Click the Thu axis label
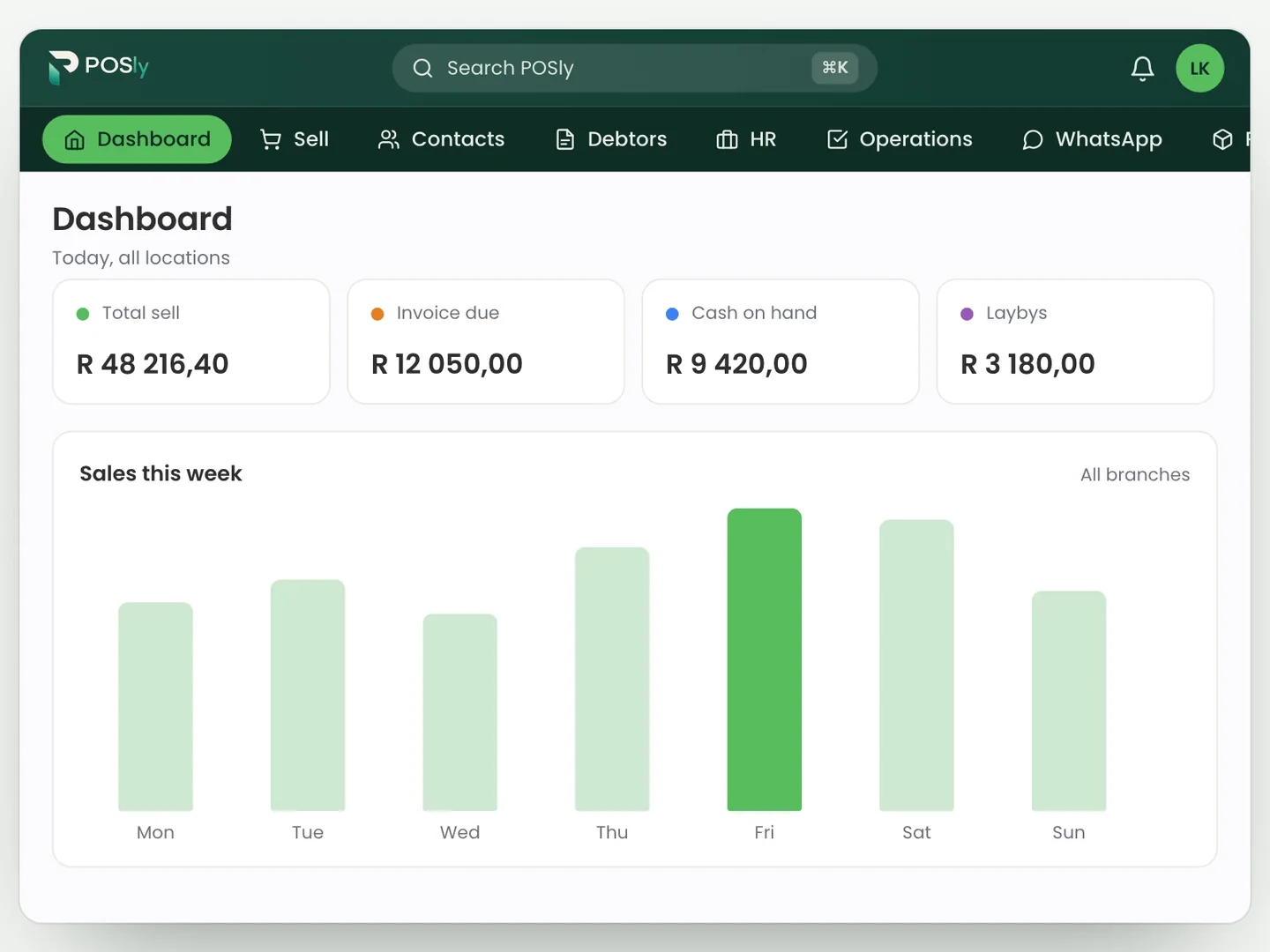The height and width of the screenshot is (952, 1270). tap(612, 832)
